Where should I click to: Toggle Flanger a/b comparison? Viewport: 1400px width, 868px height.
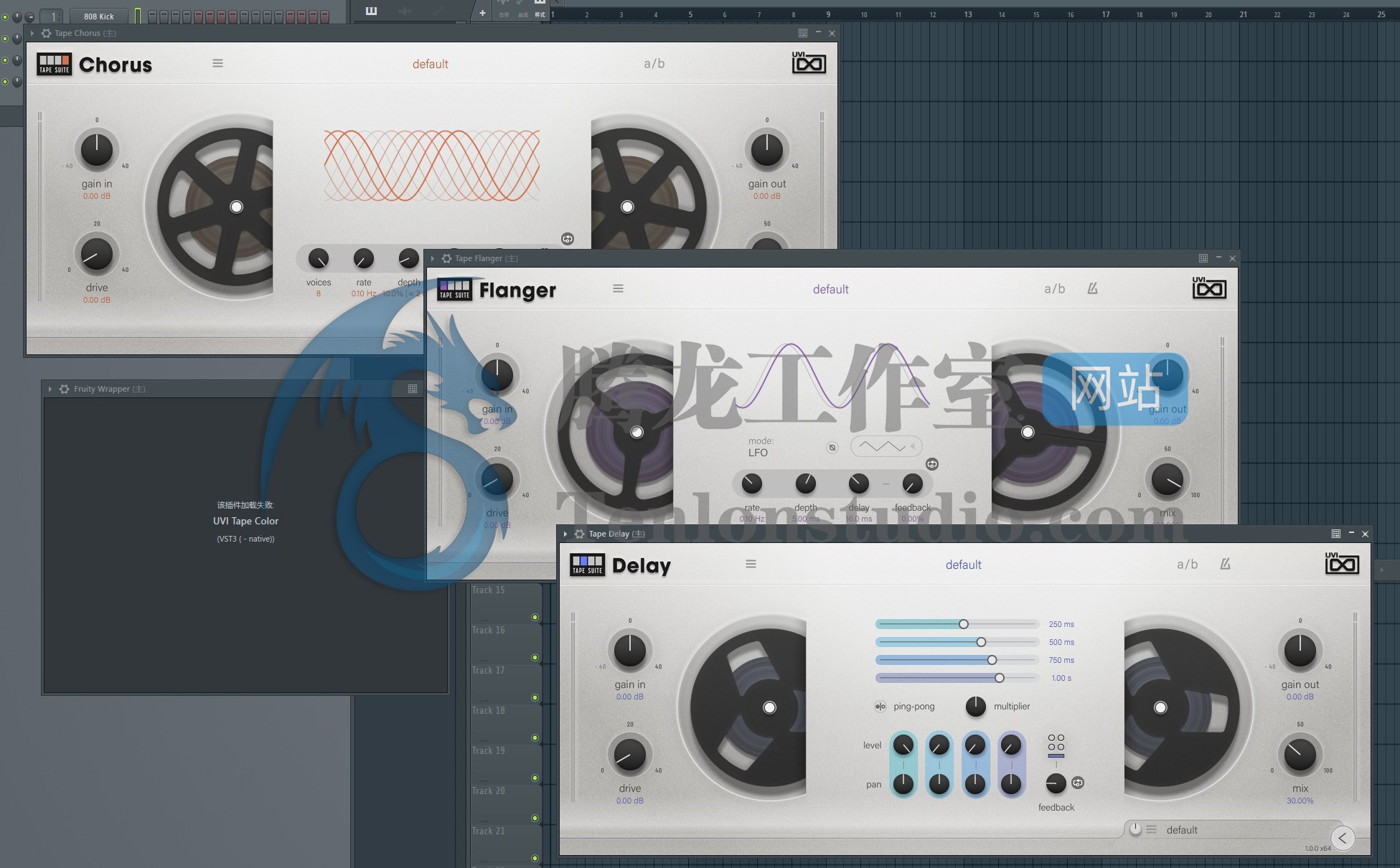1054,288
